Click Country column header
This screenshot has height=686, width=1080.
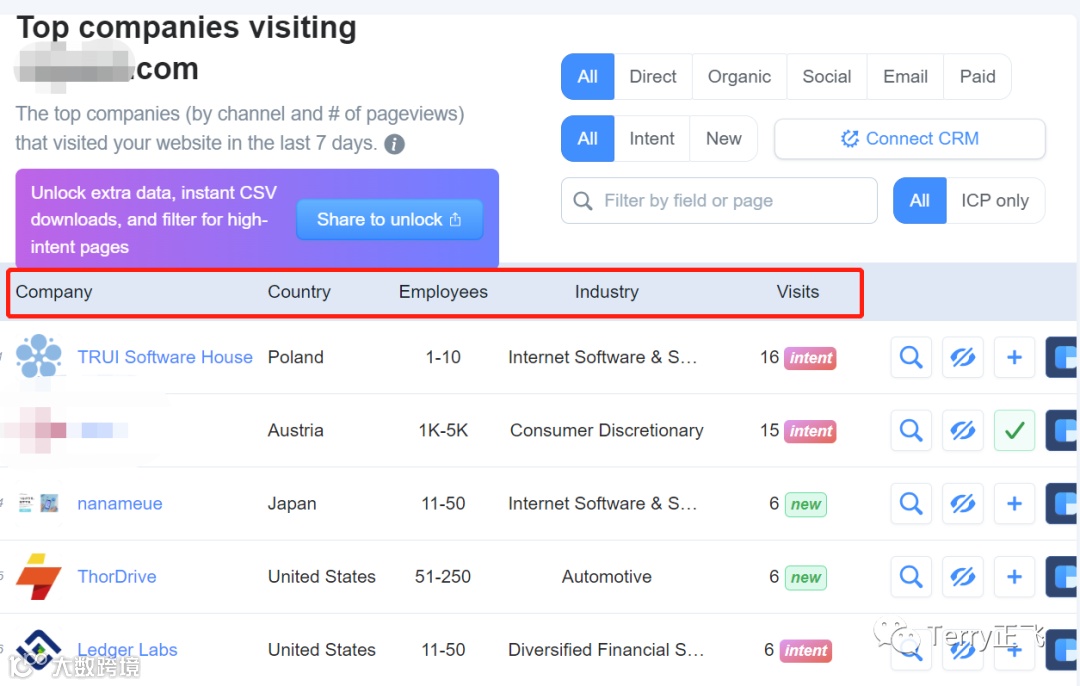click(299, 292)
